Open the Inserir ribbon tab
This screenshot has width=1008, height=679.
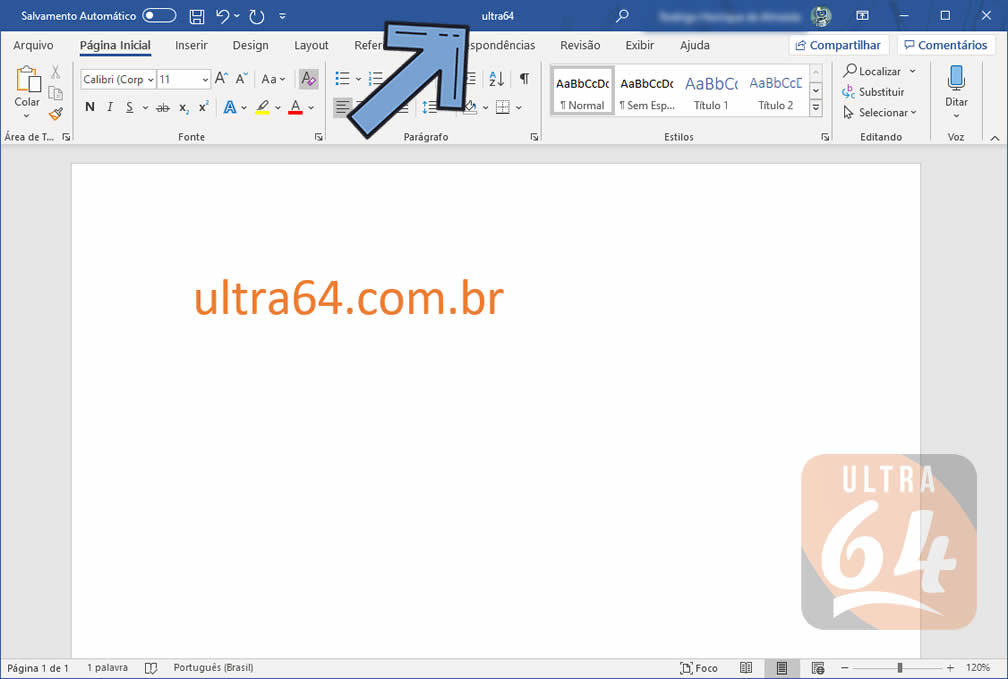191,45
